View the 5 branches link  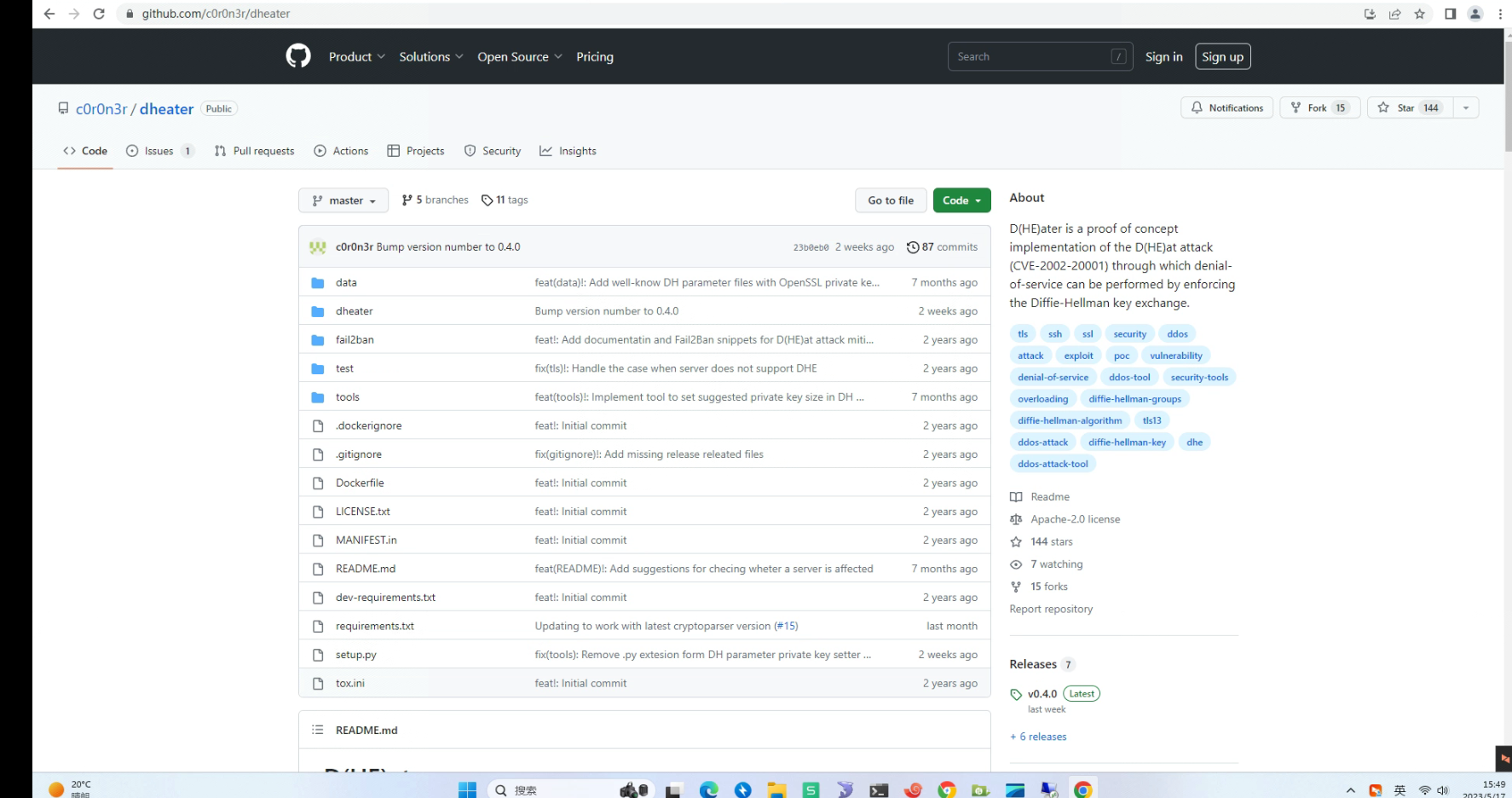436,200
